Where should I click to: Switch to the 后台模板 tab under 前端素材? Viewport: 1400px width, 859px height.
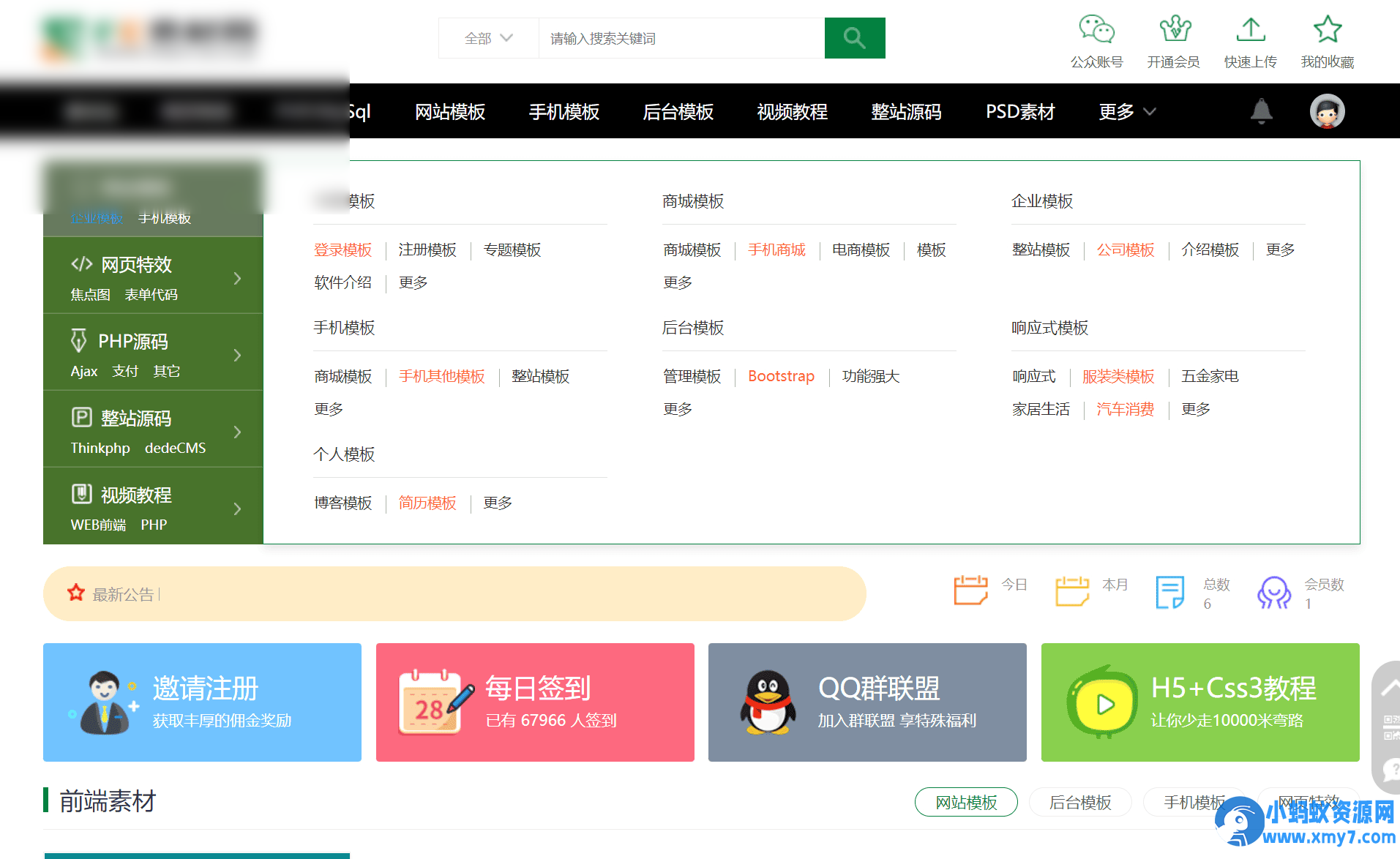(1080, 802)
